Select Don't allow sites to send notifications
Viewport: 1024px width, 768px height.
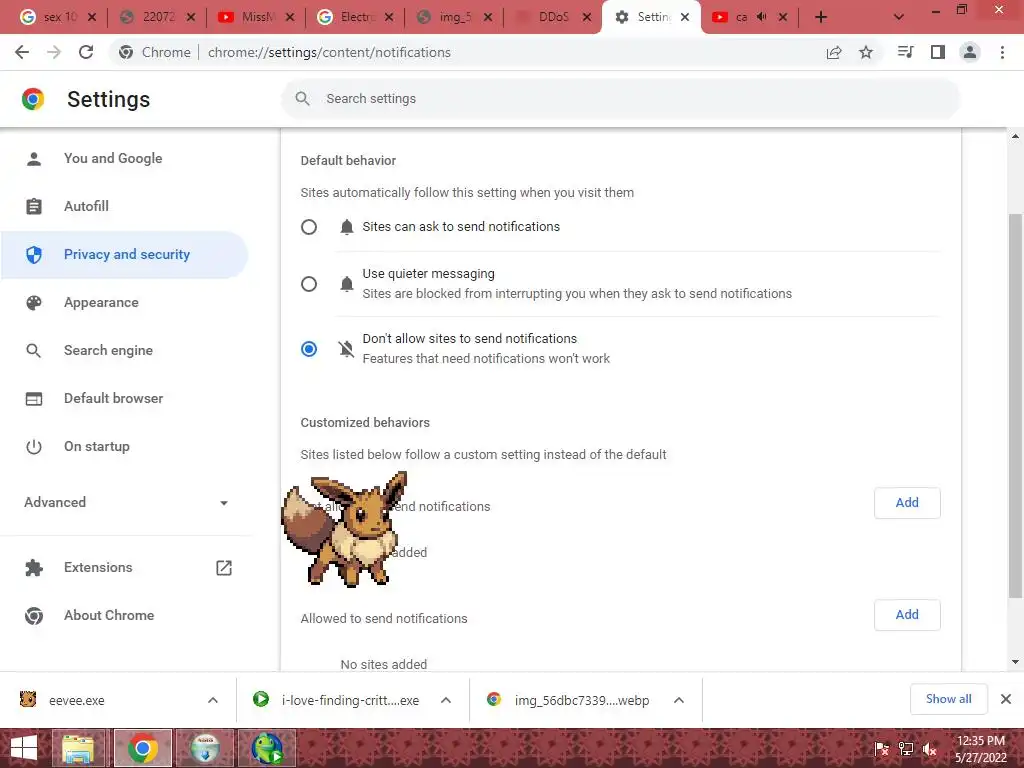[x=309, y=349]
